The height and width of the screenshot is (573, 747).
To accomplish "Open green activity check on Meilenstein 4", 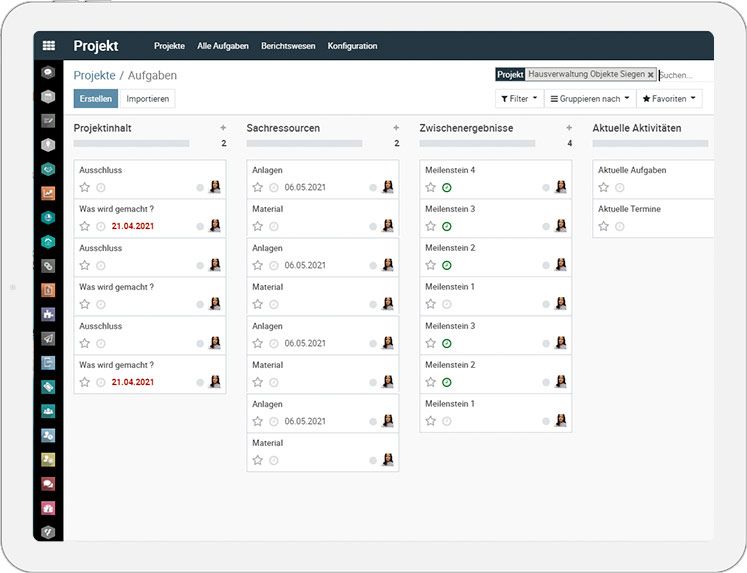I will click(x=446, y=188).
